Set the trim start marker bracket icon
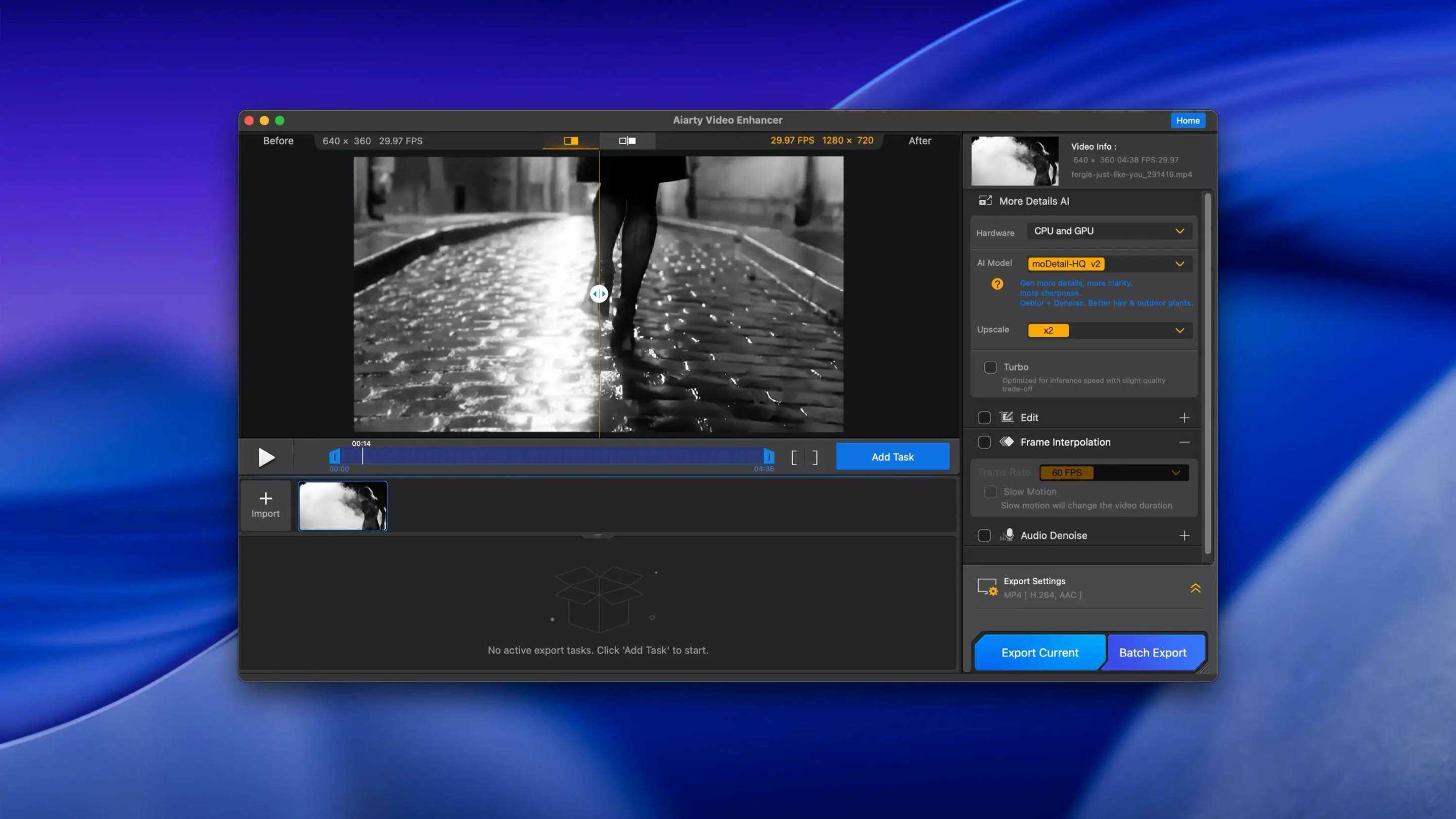 794,458
